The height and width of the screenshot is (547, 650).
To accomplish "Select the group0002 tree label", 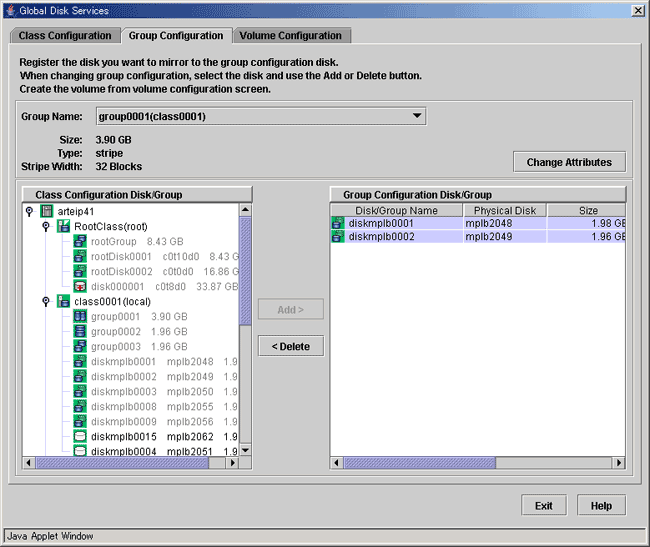I will click(139, 332).
